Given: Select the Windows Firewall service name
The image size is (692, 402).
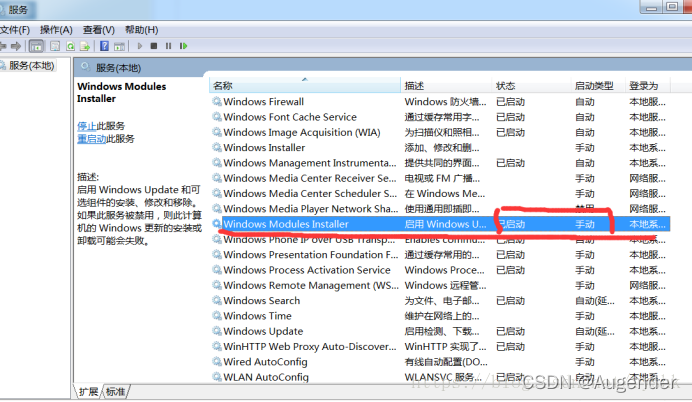Looking at the screenshot, I should [263, 101].
